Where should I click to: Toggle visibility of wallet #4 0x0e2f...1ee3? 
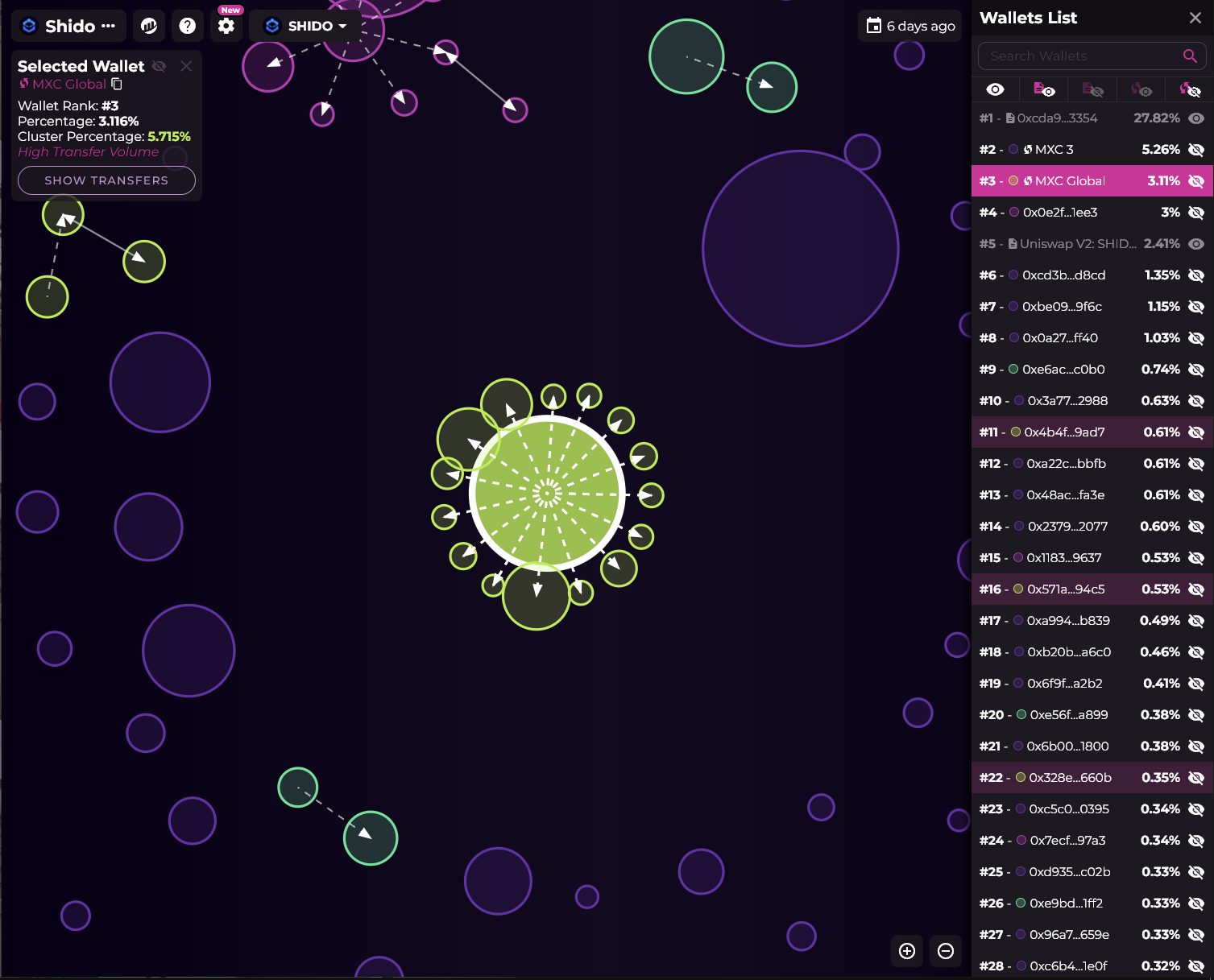[x=1196, y=212]
